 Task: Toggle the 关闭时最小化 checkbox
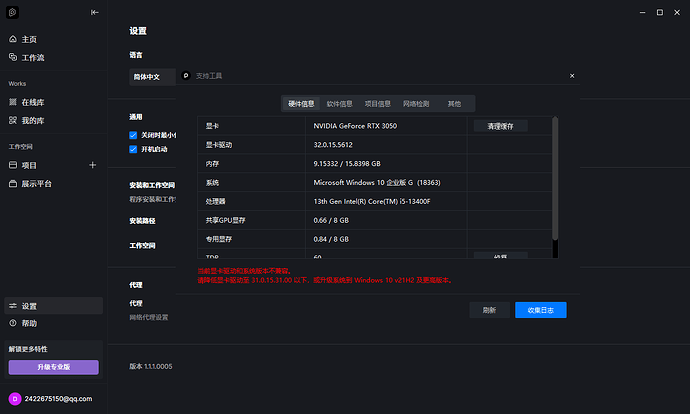pyautogui.click(x=133, y=135)
